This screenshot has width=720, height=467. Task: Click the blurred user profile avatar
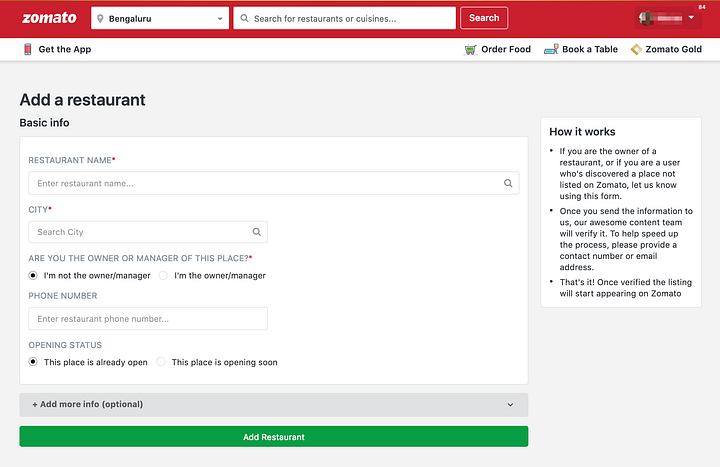coord(646,18)
